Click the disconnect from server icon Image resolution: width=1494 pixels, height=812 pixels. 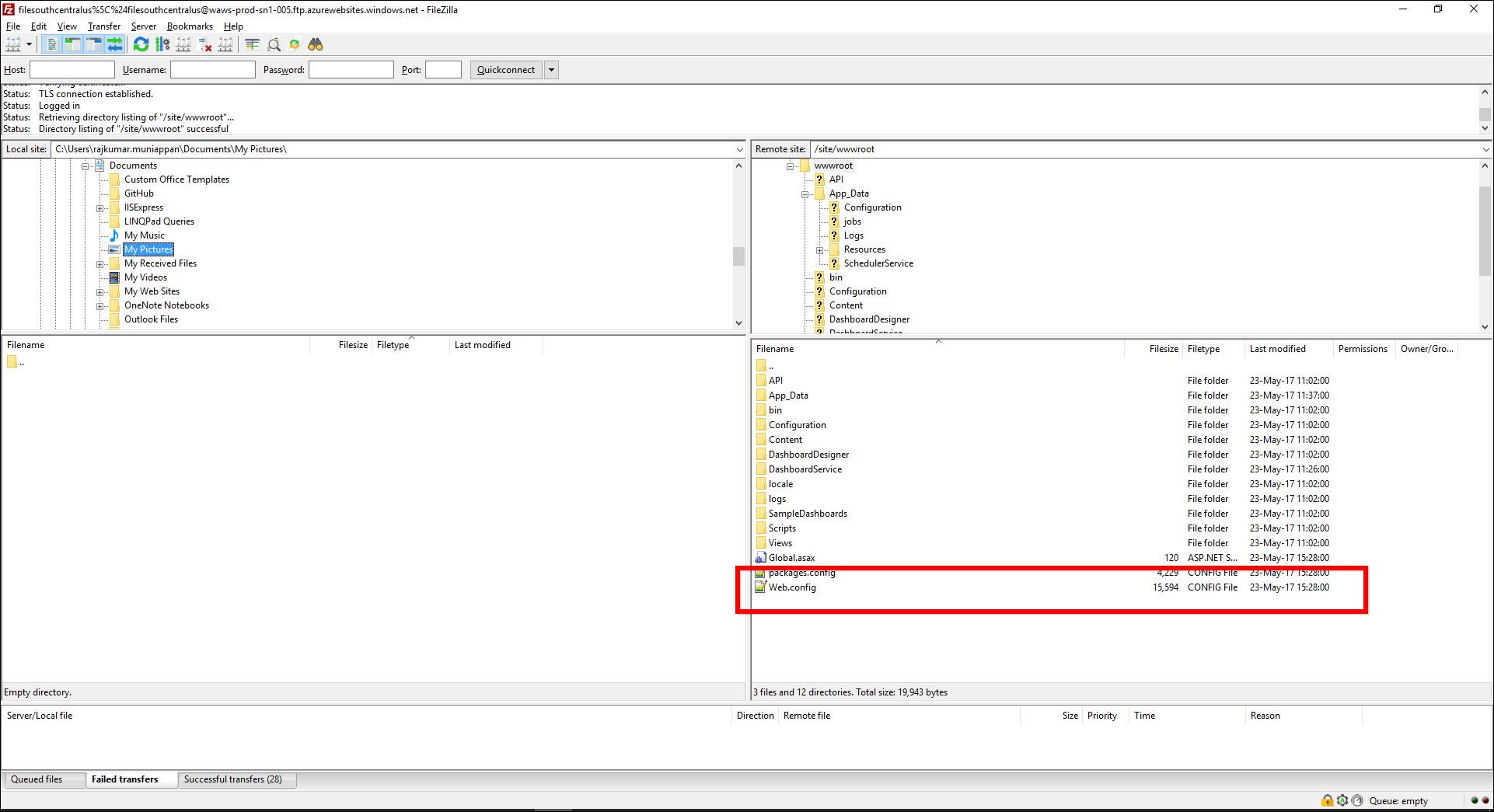click(x=205, y=45)
